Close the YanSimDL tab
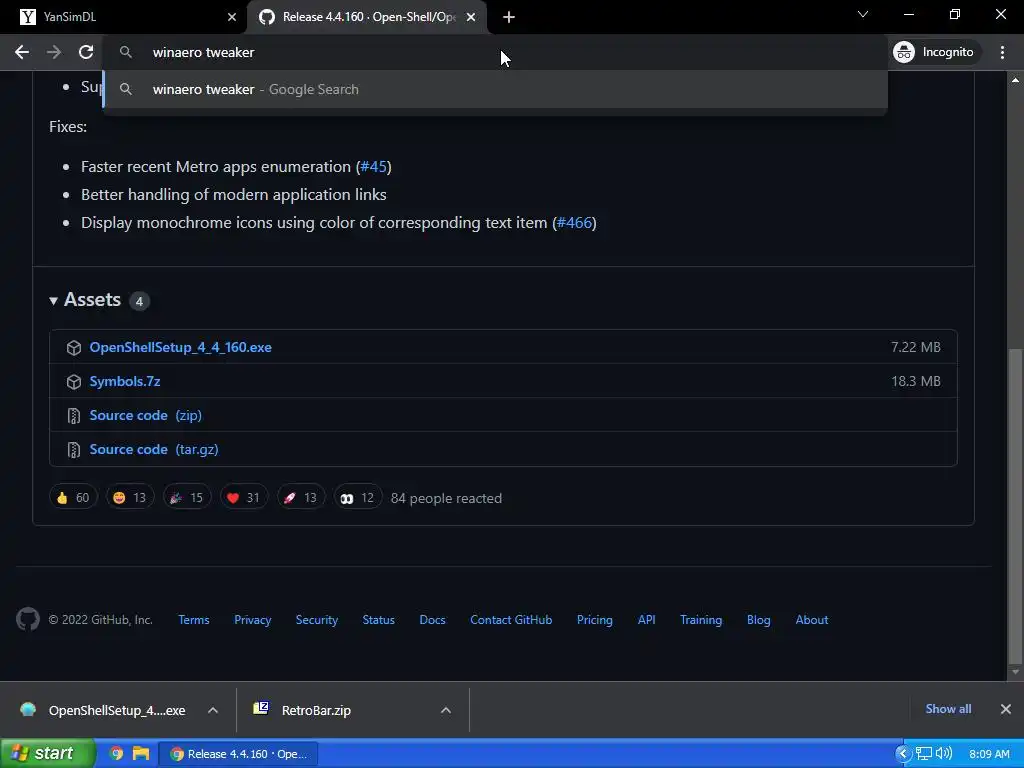This screenshot has width=1024, height=768. [232, 17]
